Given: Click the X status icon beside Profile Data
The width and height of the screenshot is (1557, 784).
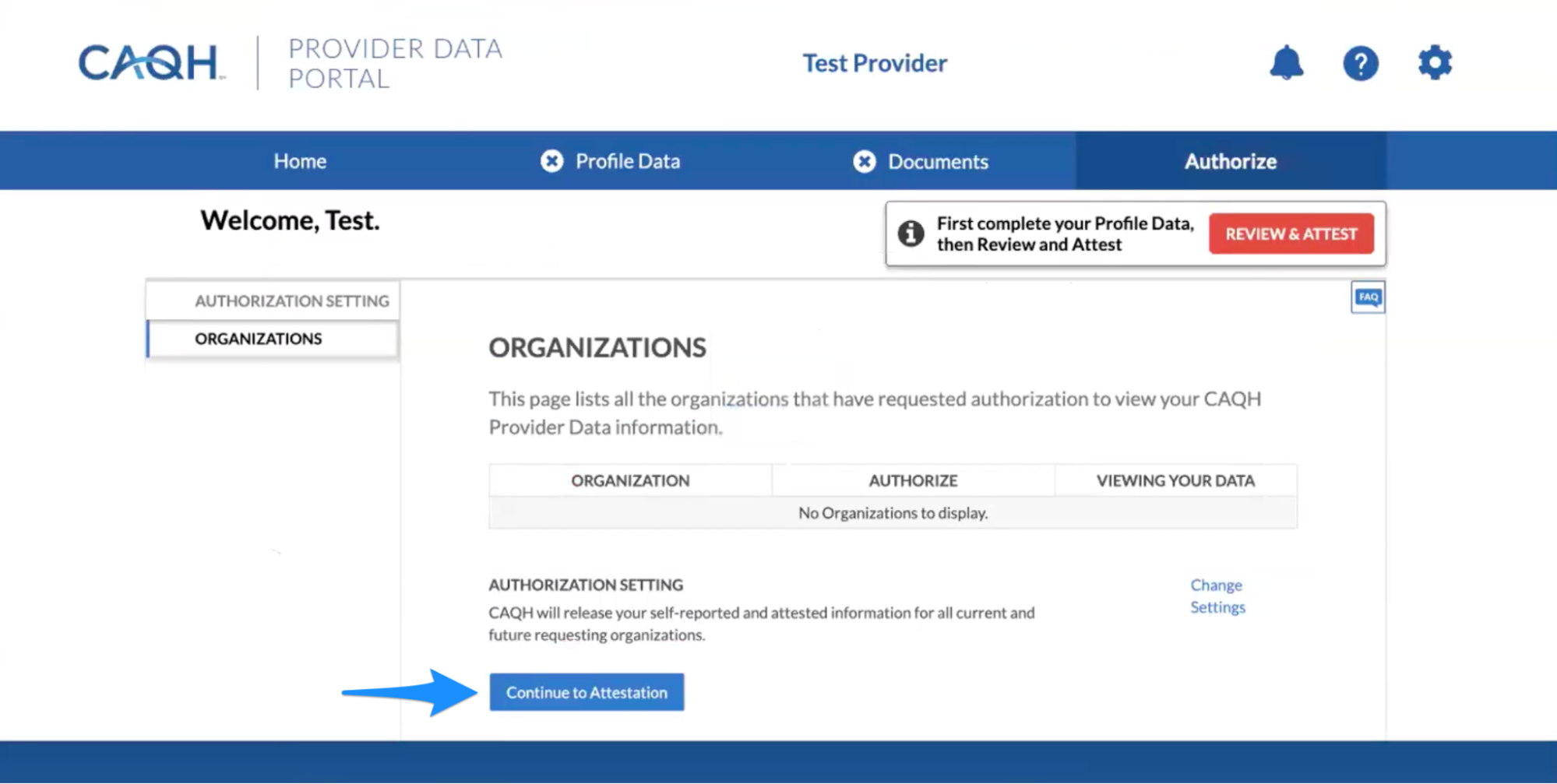Looking at the screenshot, I should pos(551,161).
